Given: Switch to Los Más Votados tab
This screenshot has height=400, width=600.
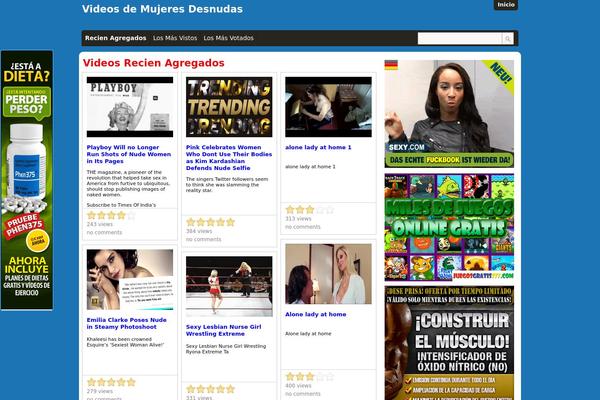Looking at the screenshot, I should 228,38.
